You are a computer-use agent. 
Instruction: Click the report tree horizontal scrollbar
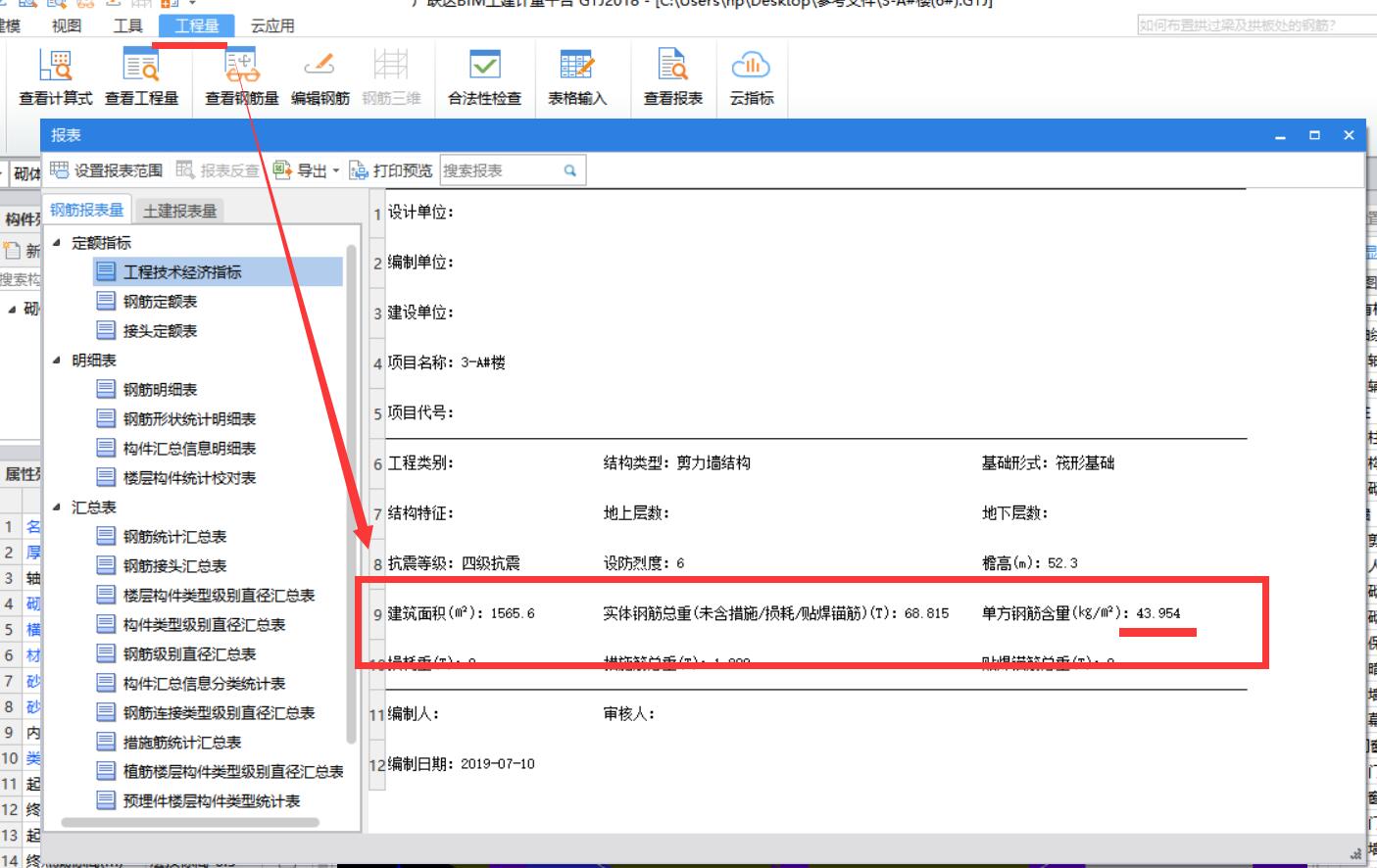coord(190,823)
